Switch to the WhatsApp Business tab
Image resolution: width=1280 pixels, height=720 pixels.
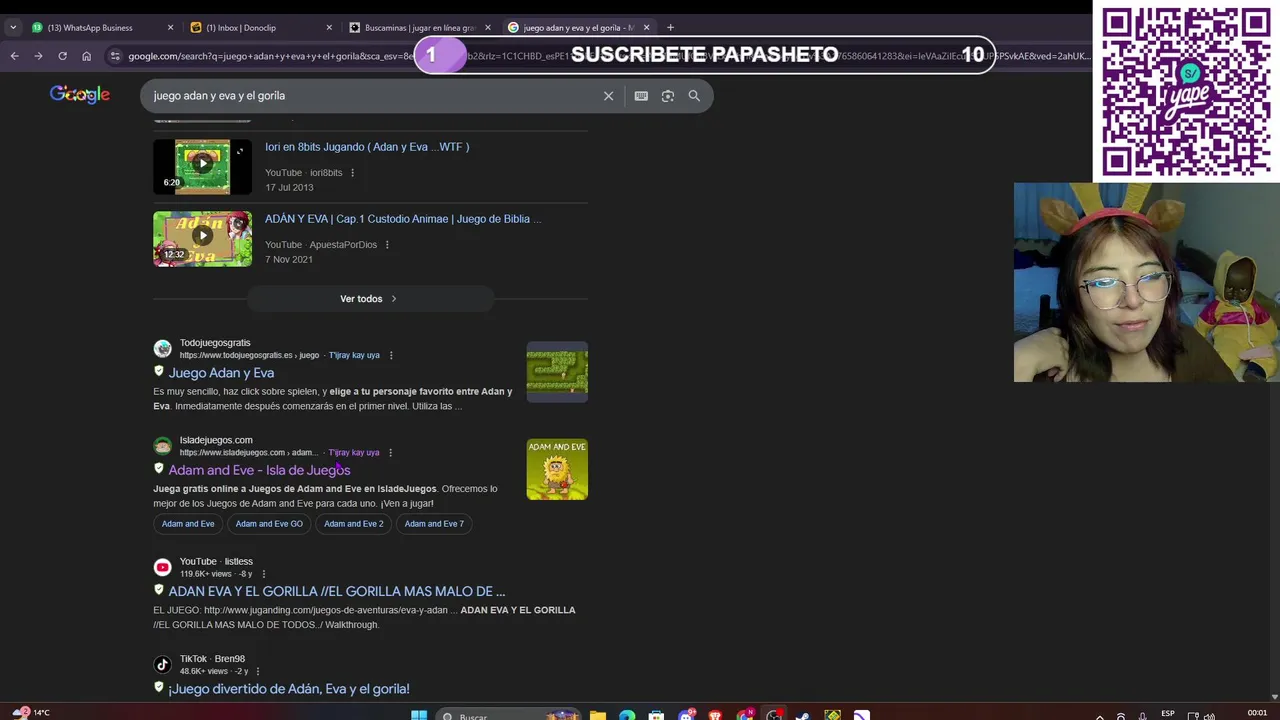100,27
